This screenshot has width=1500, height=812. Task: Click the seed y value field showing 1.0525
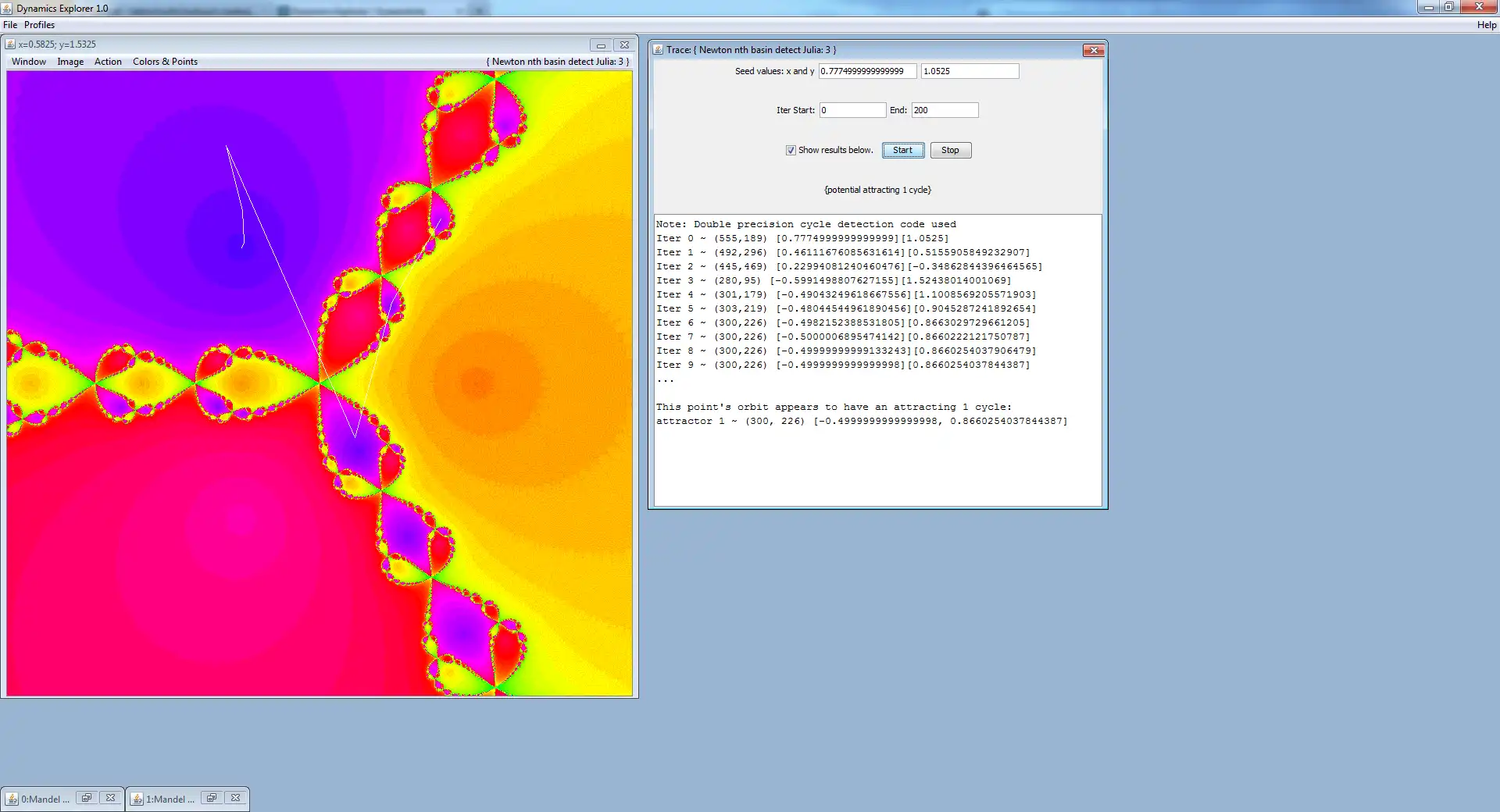970,71
